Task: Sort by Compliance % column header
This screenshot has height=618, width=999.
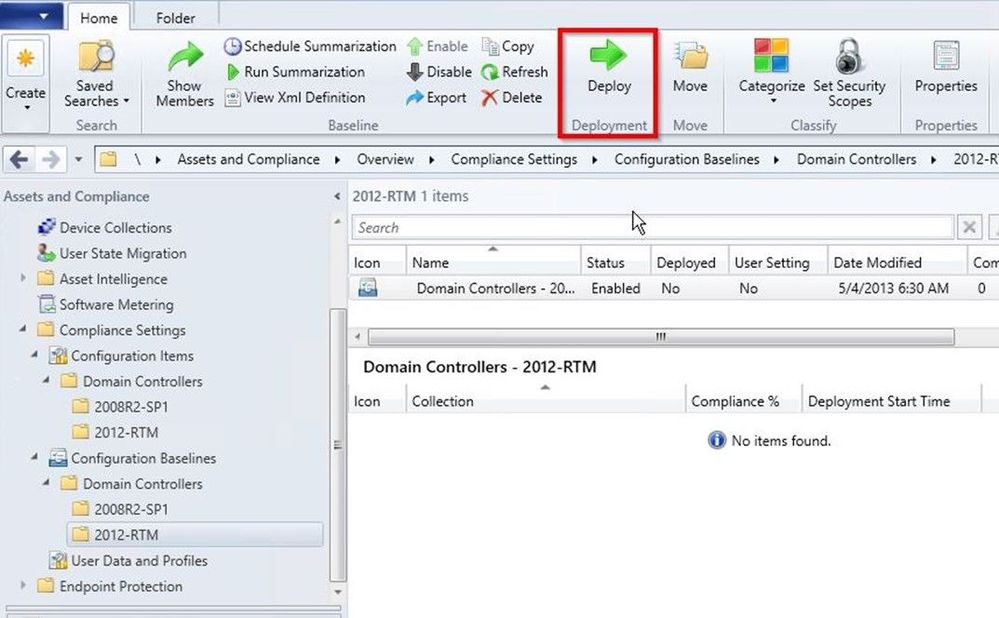Action: click(x=744, y=401)
